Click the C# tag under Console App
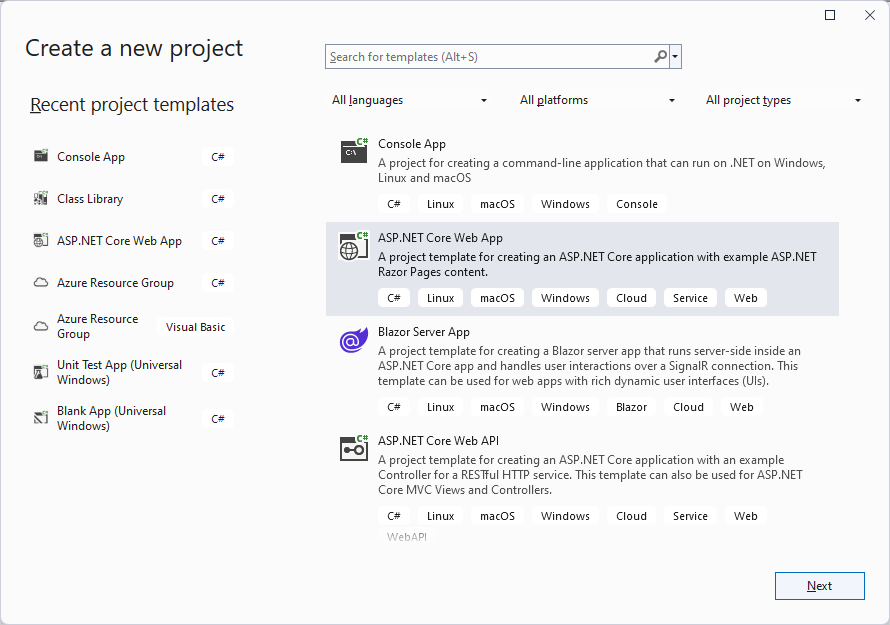The image size is (890, 625). pos(394,203)
